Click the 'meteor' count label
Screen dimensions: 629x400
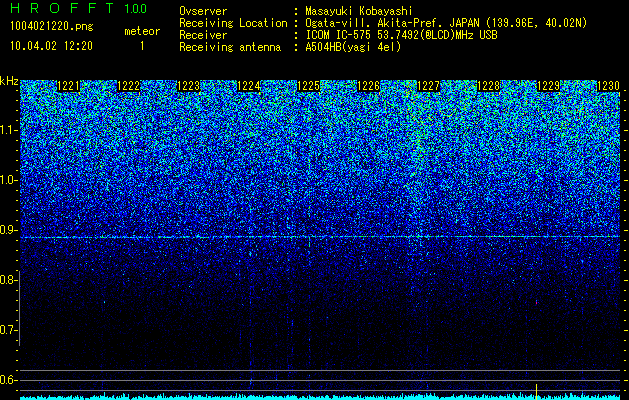(142, 31)
